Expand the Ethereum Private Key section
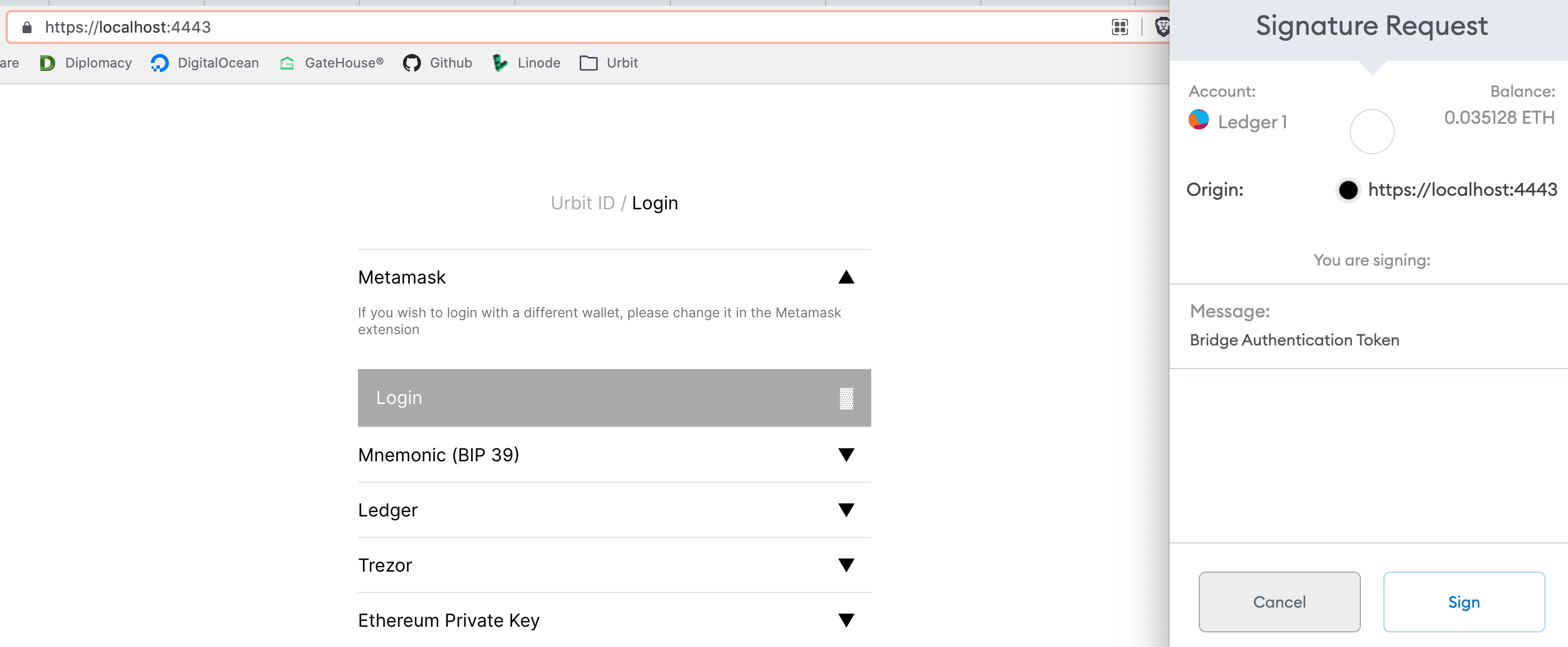1568x647 pixels. (x=846, y=619)
